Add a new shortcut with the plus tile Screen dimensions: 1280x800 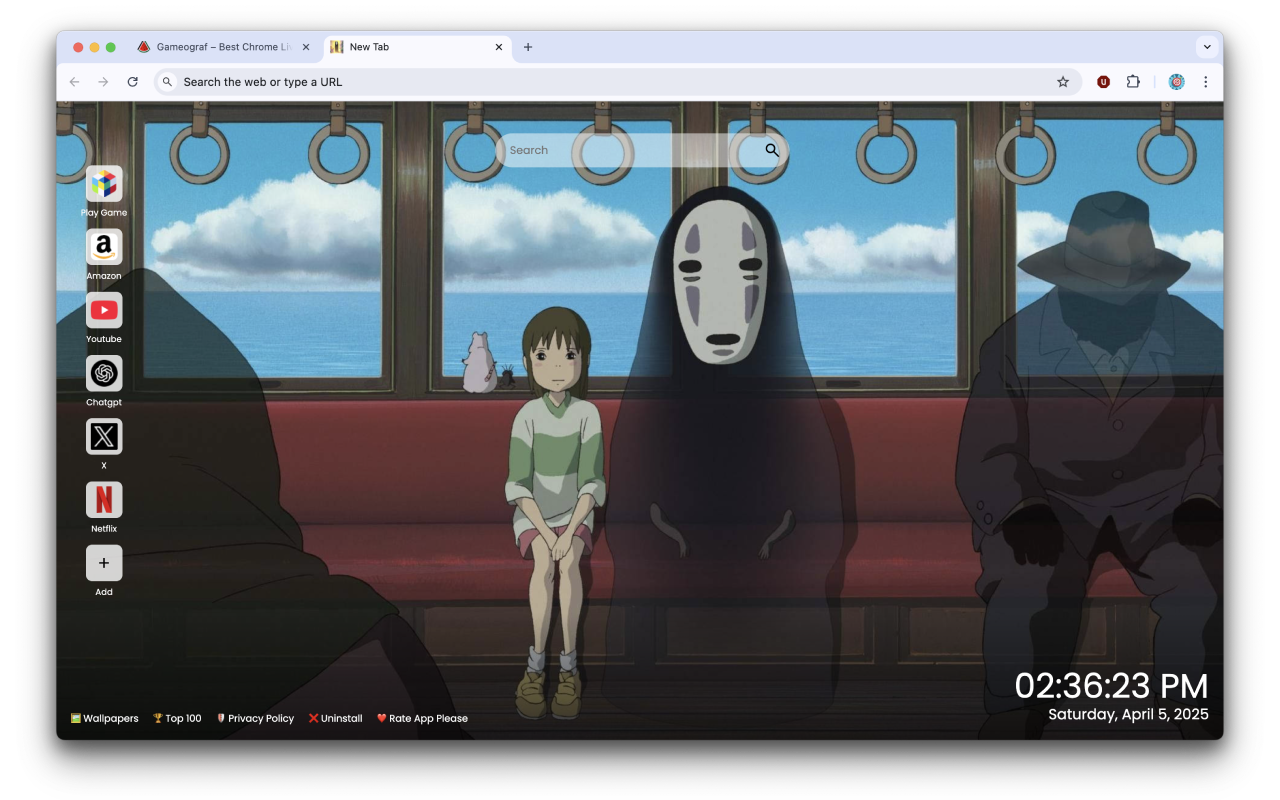click(104, 563)
